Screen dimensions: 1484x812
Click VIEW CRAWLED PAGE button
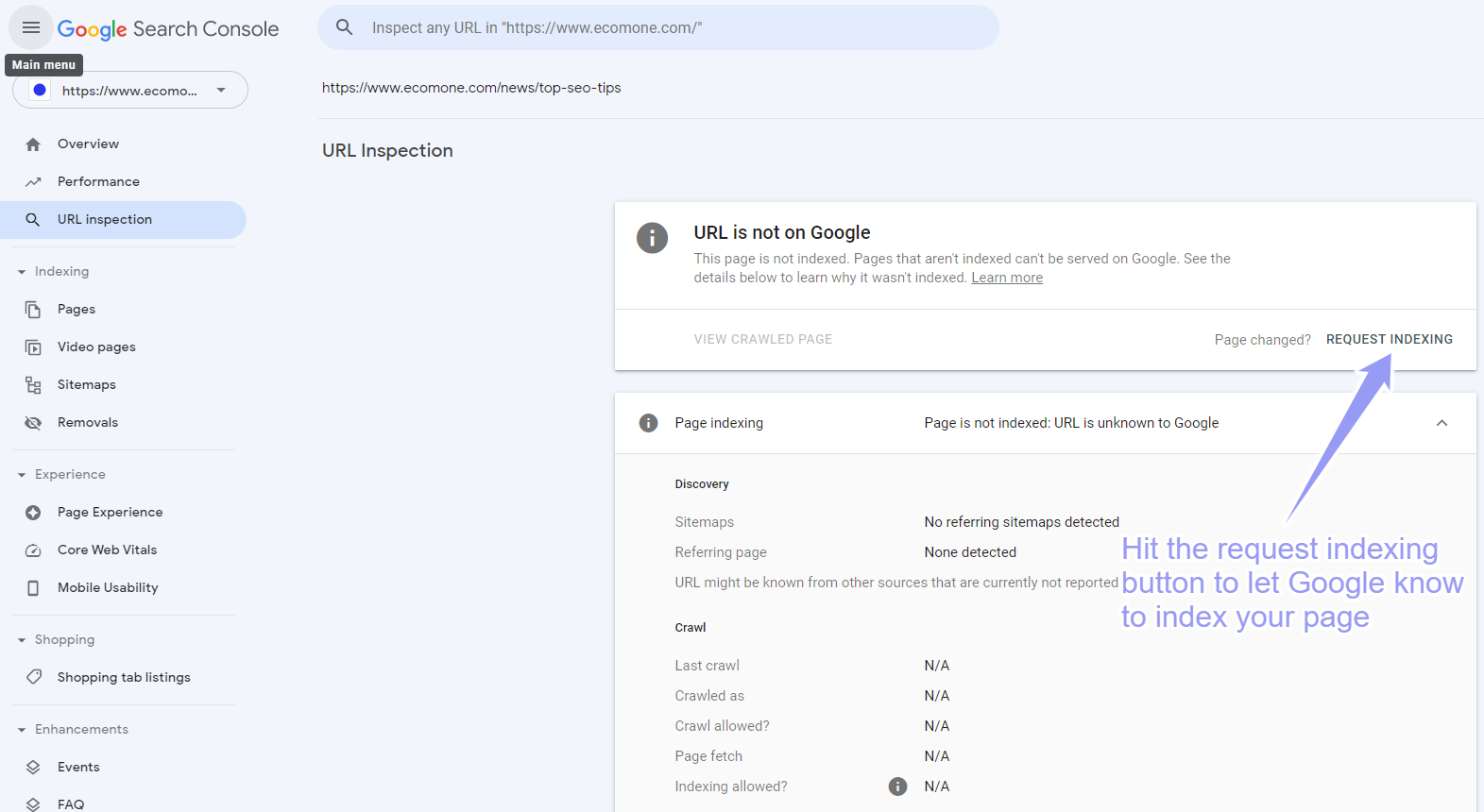click(763, 339)
